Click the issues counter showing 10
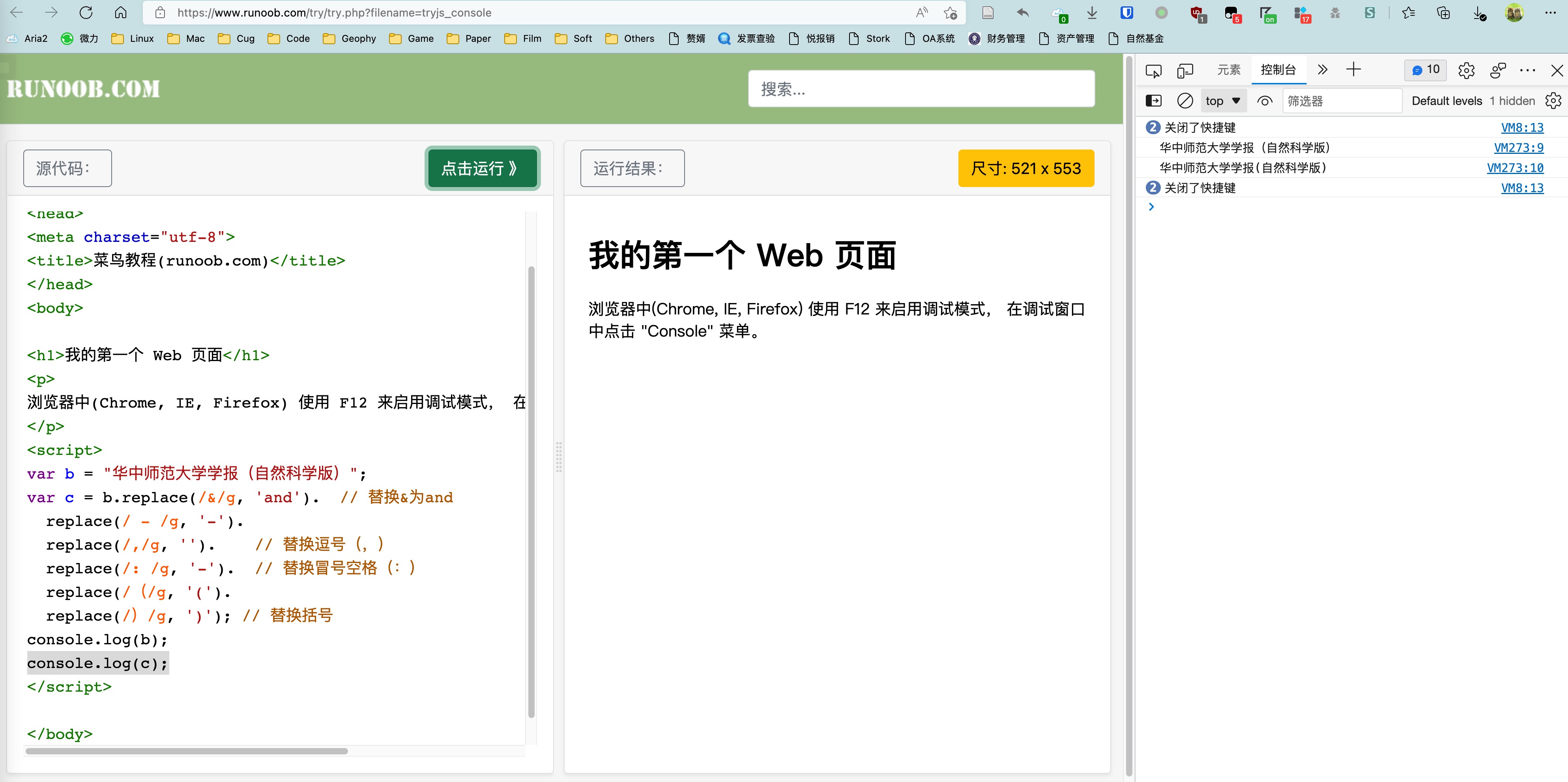1568x782 pixels. coord(1425,70)
